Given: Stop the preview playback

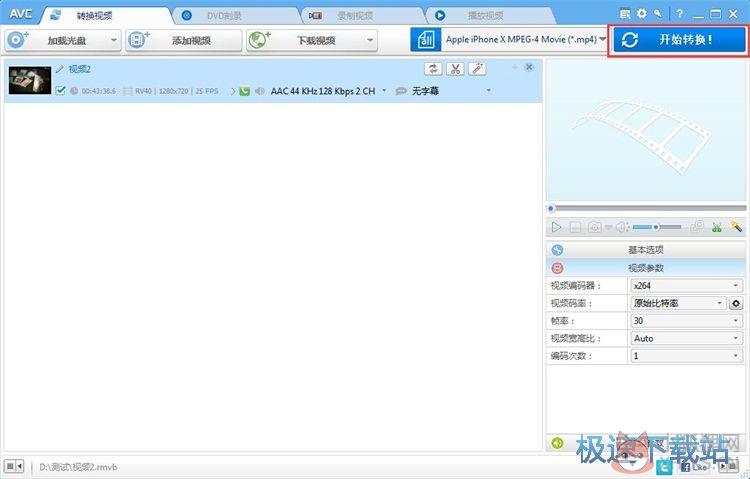Looking at the screenshot, I should click(x=575, y=227).
